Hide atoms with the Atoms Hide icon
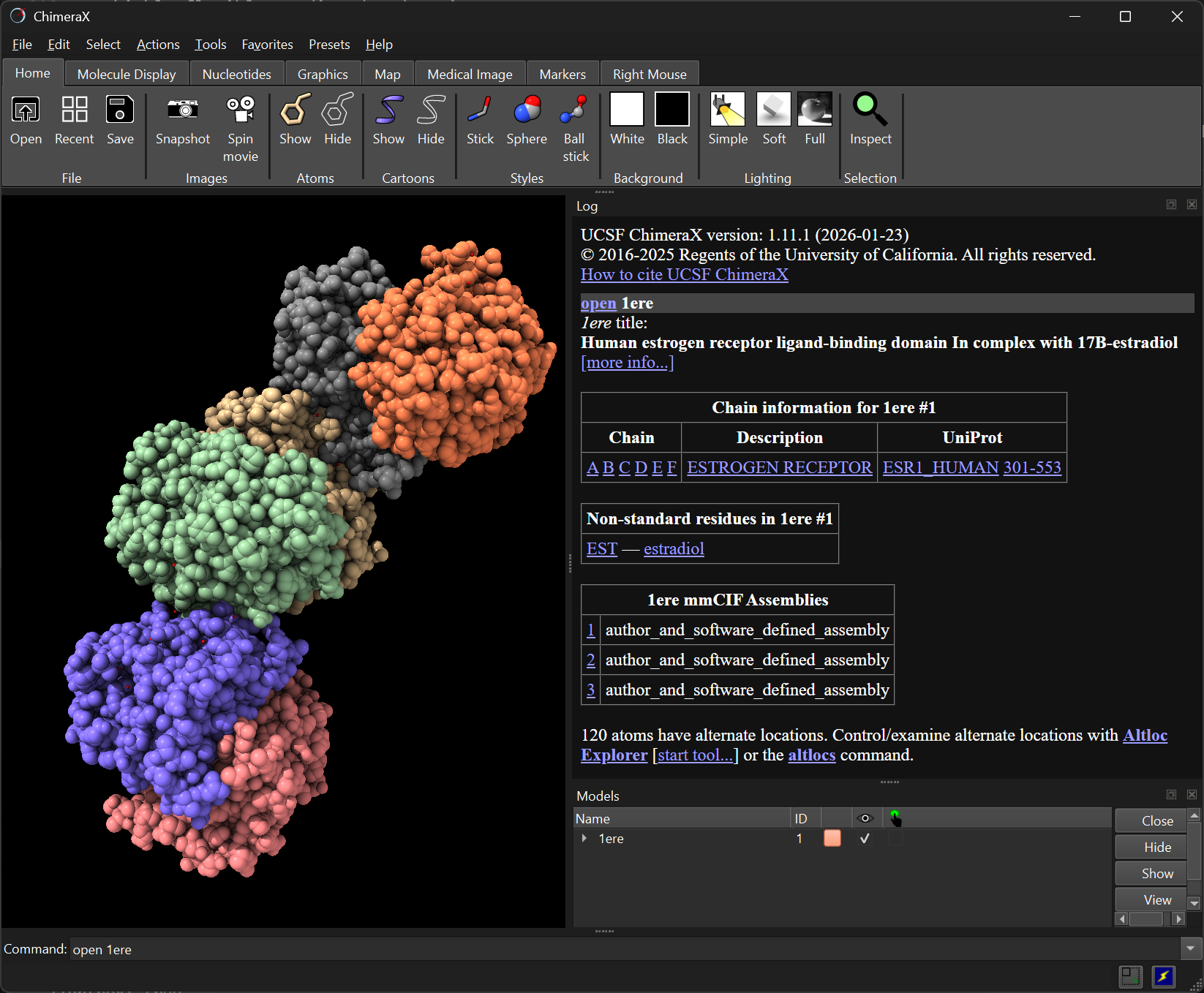 [x=337, y=110]
